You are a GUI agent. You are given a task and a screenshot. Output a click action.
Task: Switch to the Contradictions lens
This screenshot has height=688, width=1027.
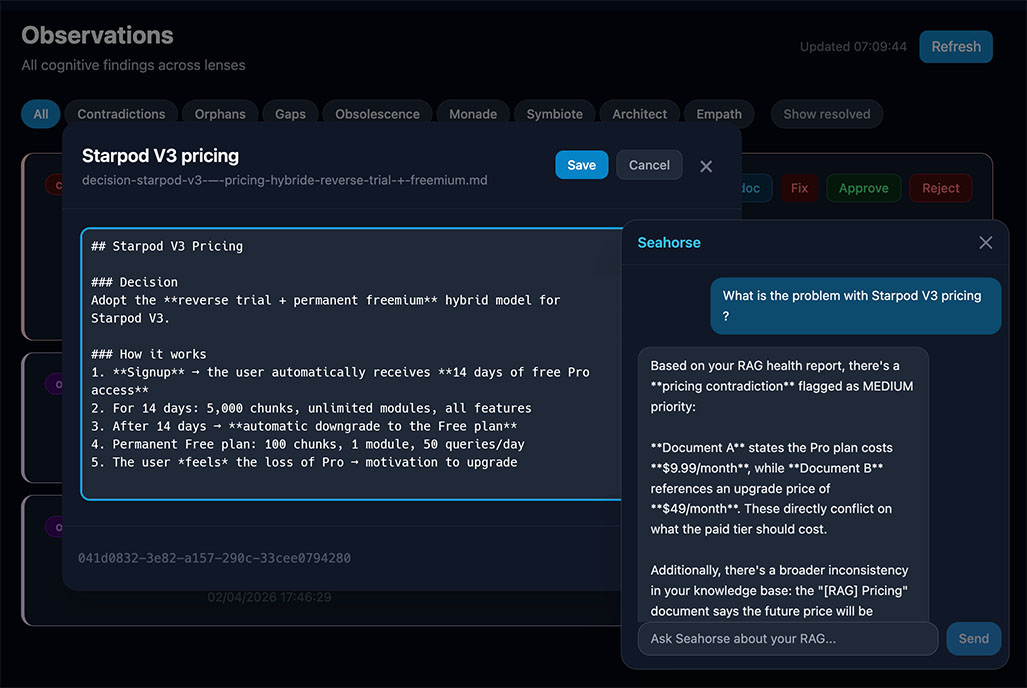121,114
